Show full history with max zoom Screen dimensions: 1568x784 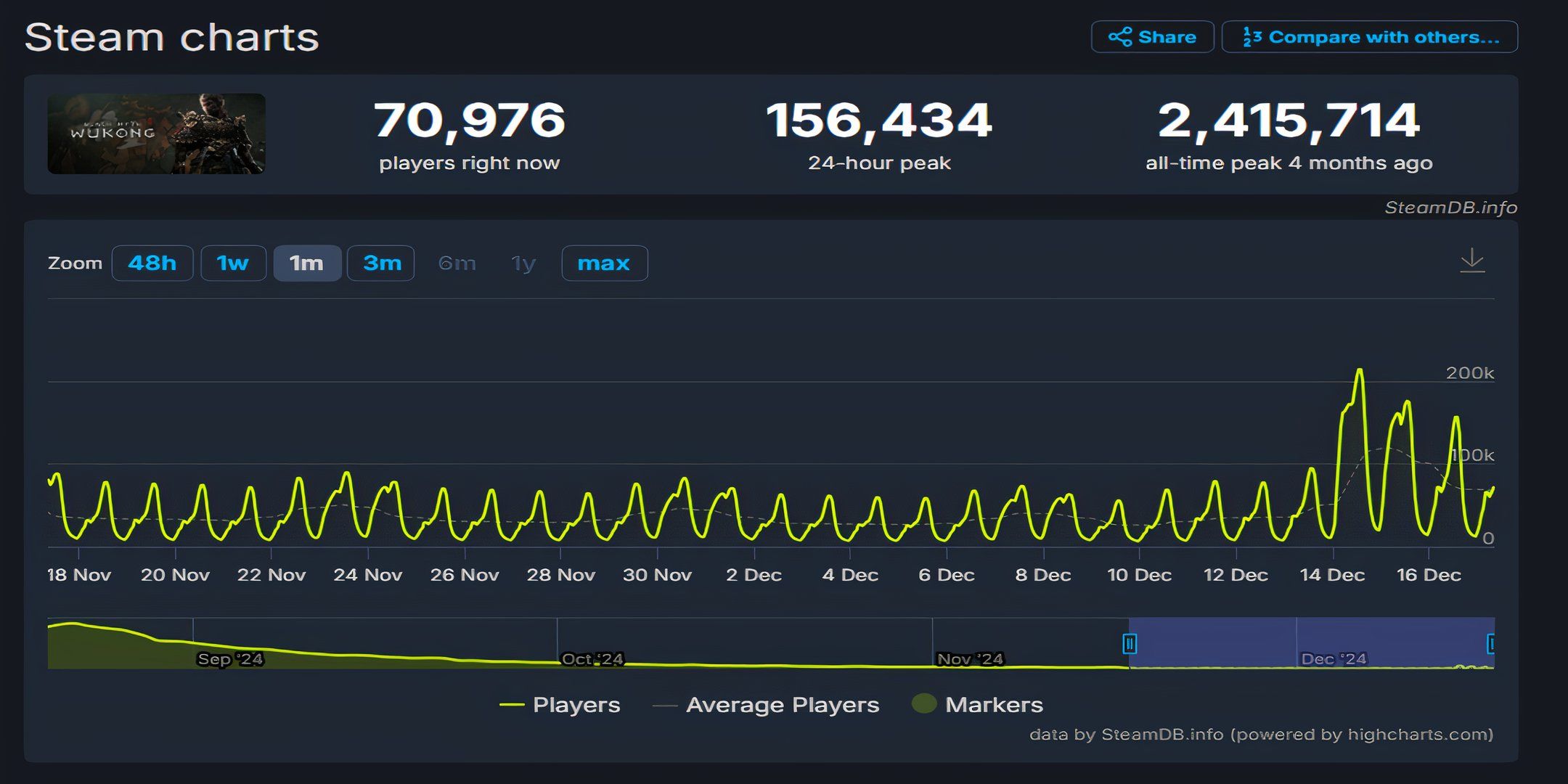[x=604, y=263]
